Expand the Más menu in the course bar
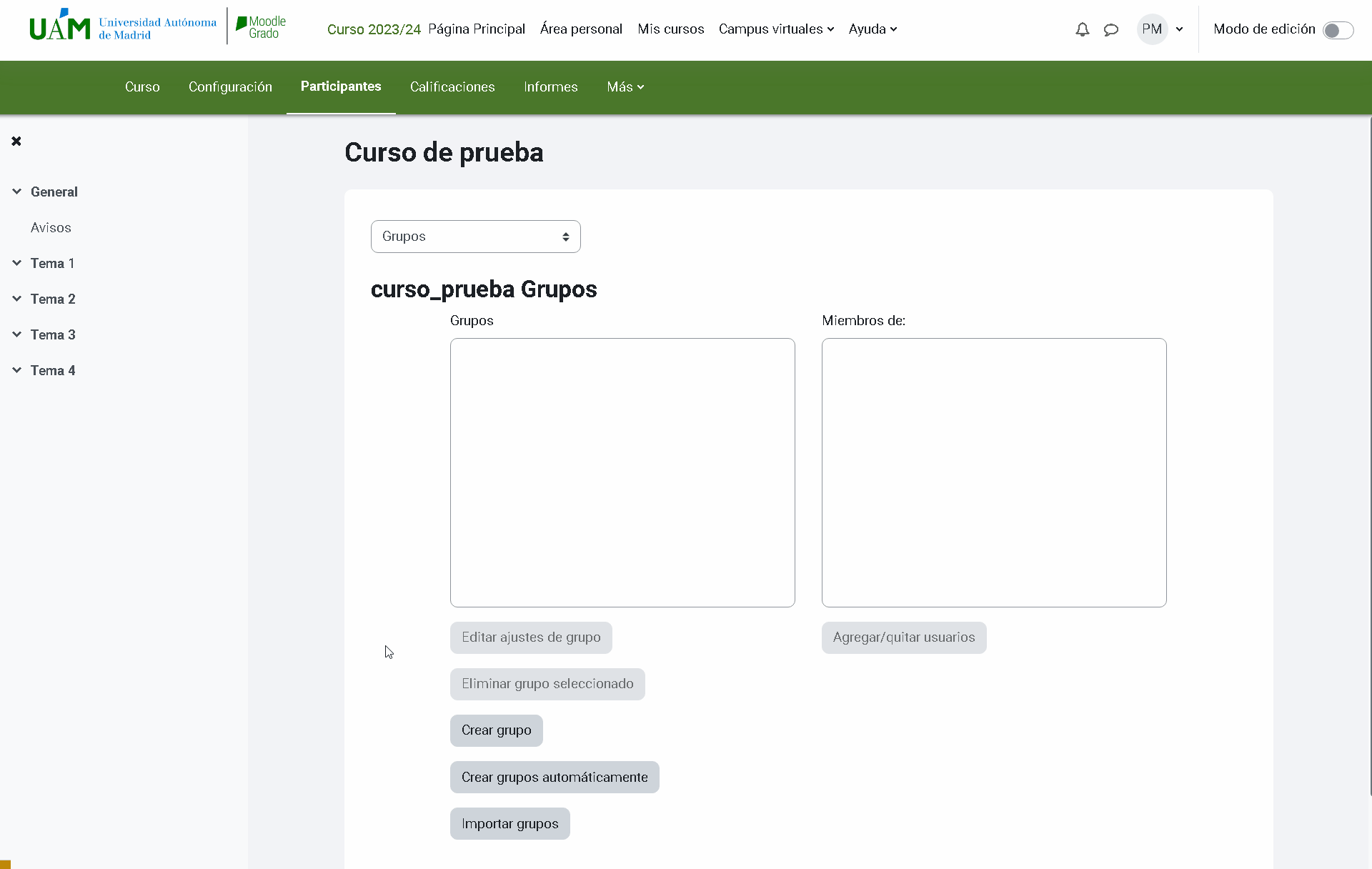 (x=625, y=86)
